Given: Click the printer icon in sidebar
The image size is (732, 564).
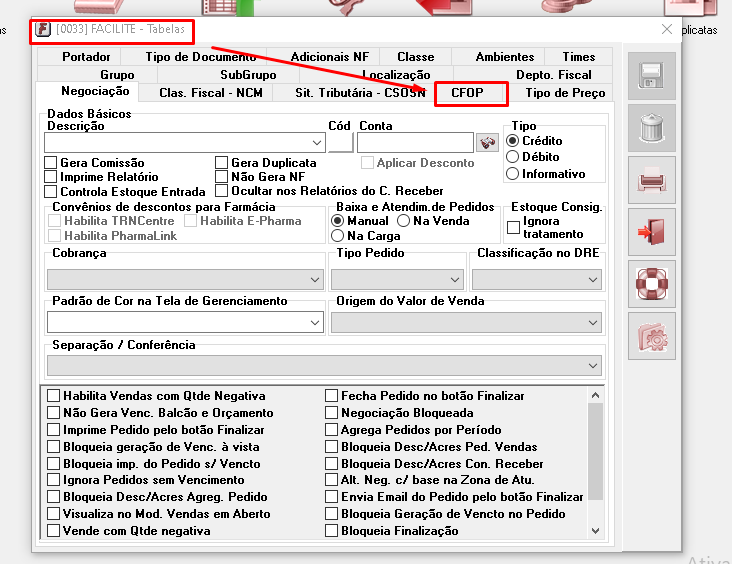Looking at the screenshot, I should [651, 180].
